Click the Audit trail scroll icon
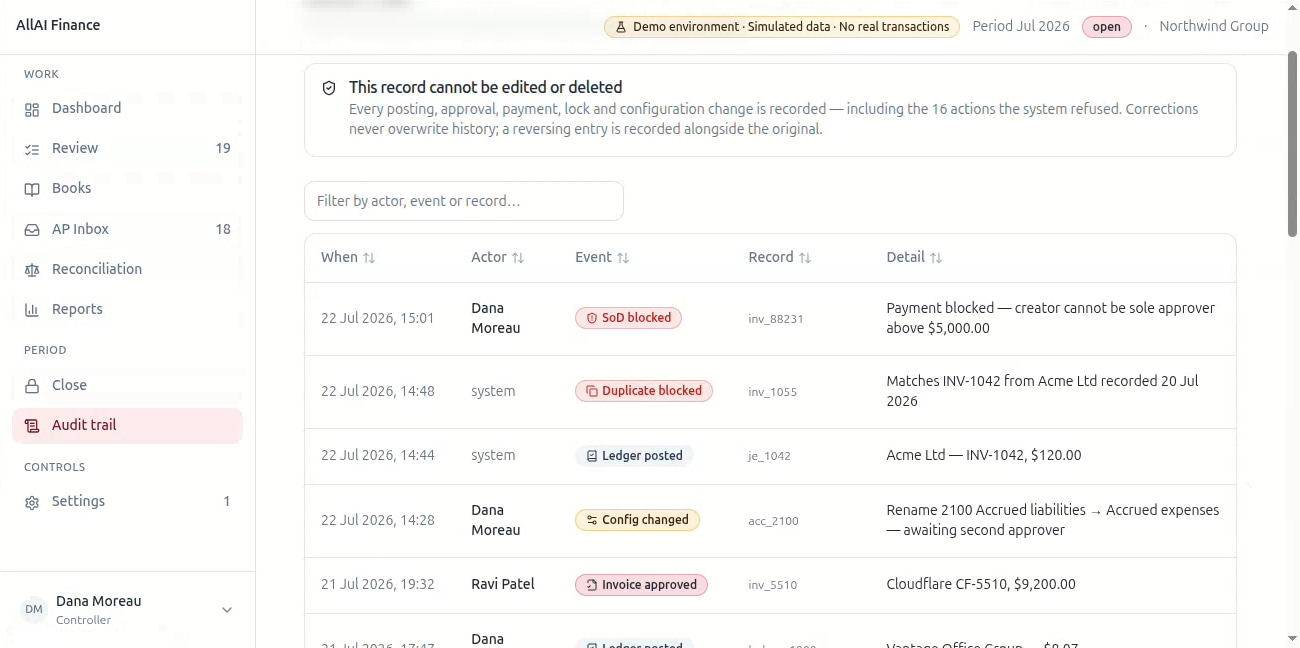1300x648 pixels. coord(32,426)
